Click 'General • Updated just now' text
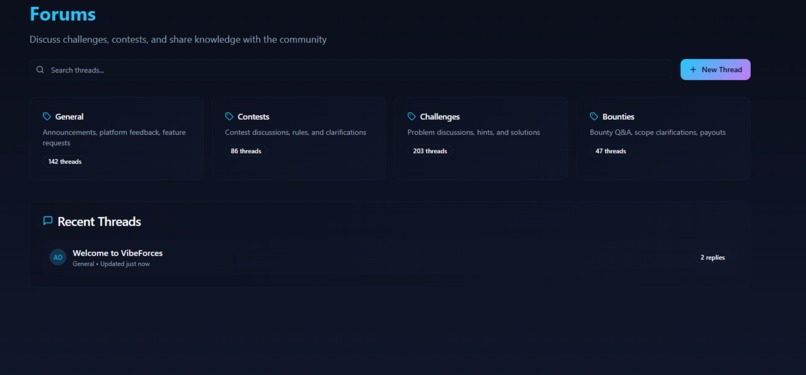Viewport: 806px width, 375px height. pos(111,264)
